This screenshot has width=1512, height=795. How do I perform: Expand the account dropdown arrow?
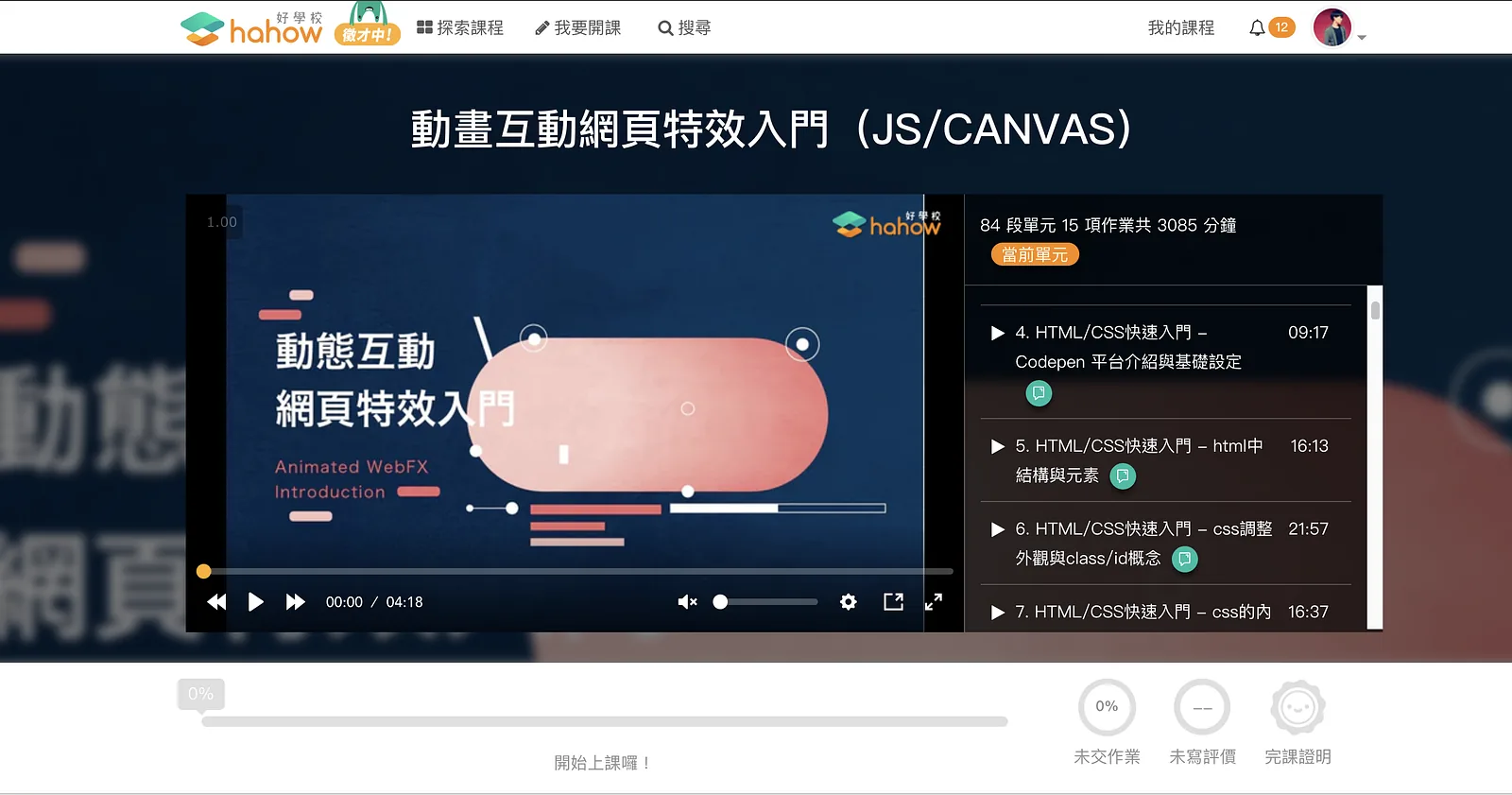[1362, 38]
